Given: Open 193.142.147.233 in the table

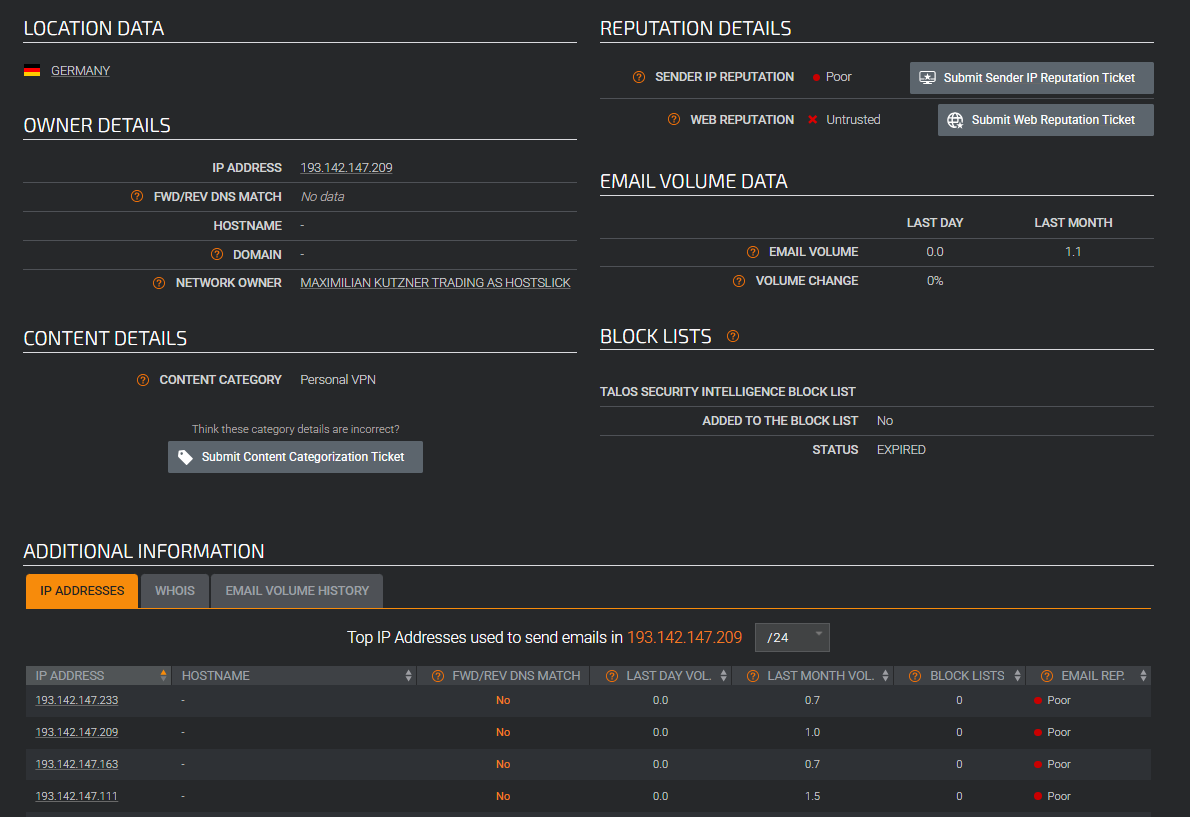Looking at the screenshot, I should point(77,700).
